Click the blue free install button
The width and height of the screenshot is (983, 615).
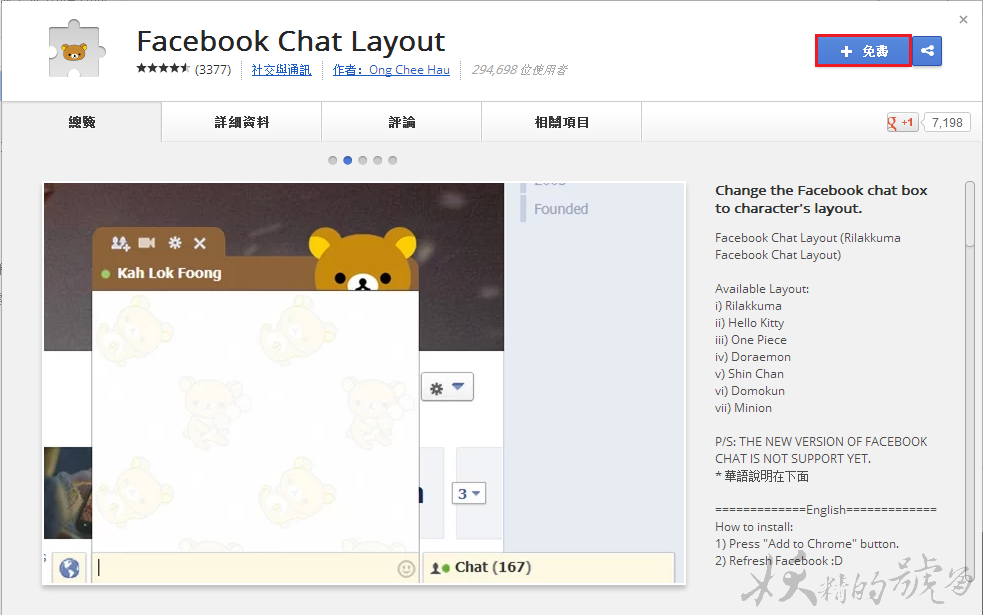tap(863, 51)
